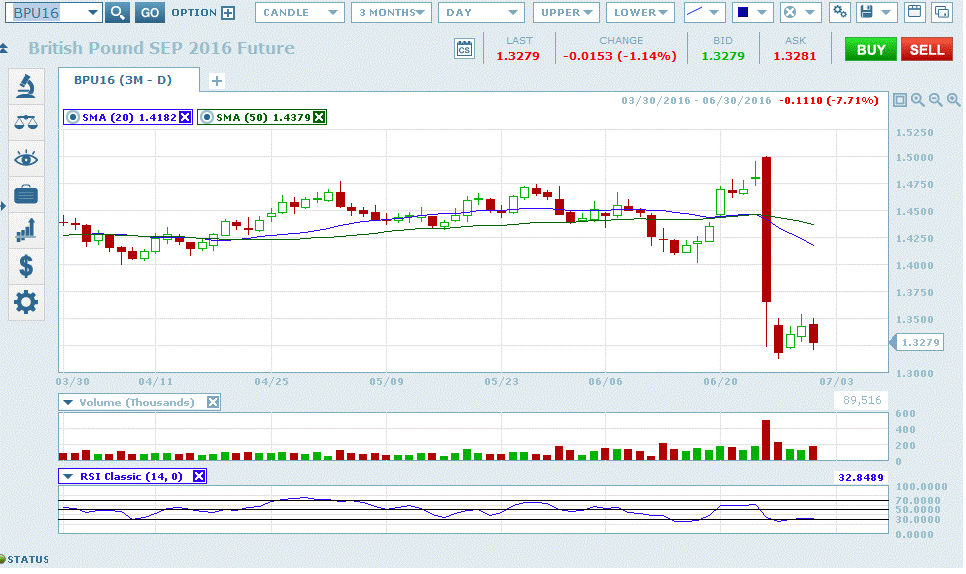The width and height of the screenshot is (966, 574).
Task: Click the range change -0.1110 (-7.71%)
Action: pos(829,100)
